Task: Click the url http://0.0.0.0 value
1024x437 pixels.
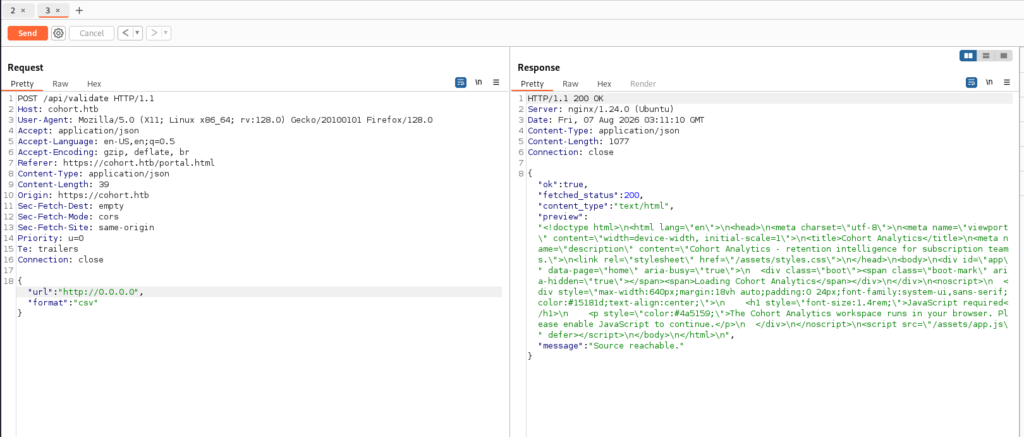Action: [98, 292]
